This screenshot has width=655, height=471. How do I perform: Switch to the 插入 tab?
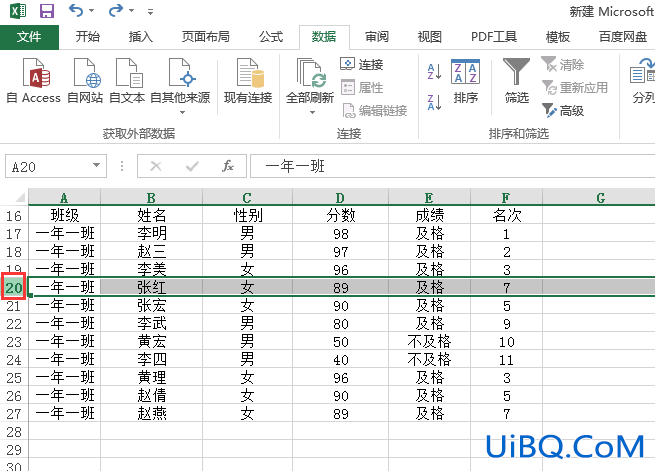click(x=141, y=37)
